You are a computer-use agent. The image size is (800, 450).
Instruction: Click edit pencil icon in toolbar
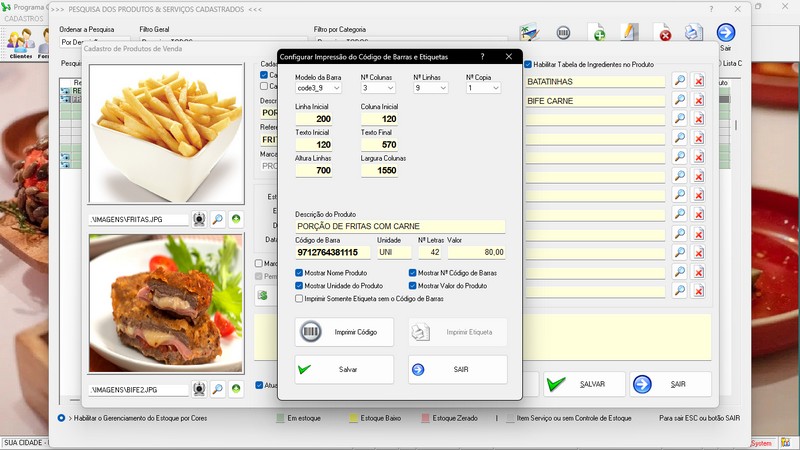pyautogui.click(x=630, y=32)
